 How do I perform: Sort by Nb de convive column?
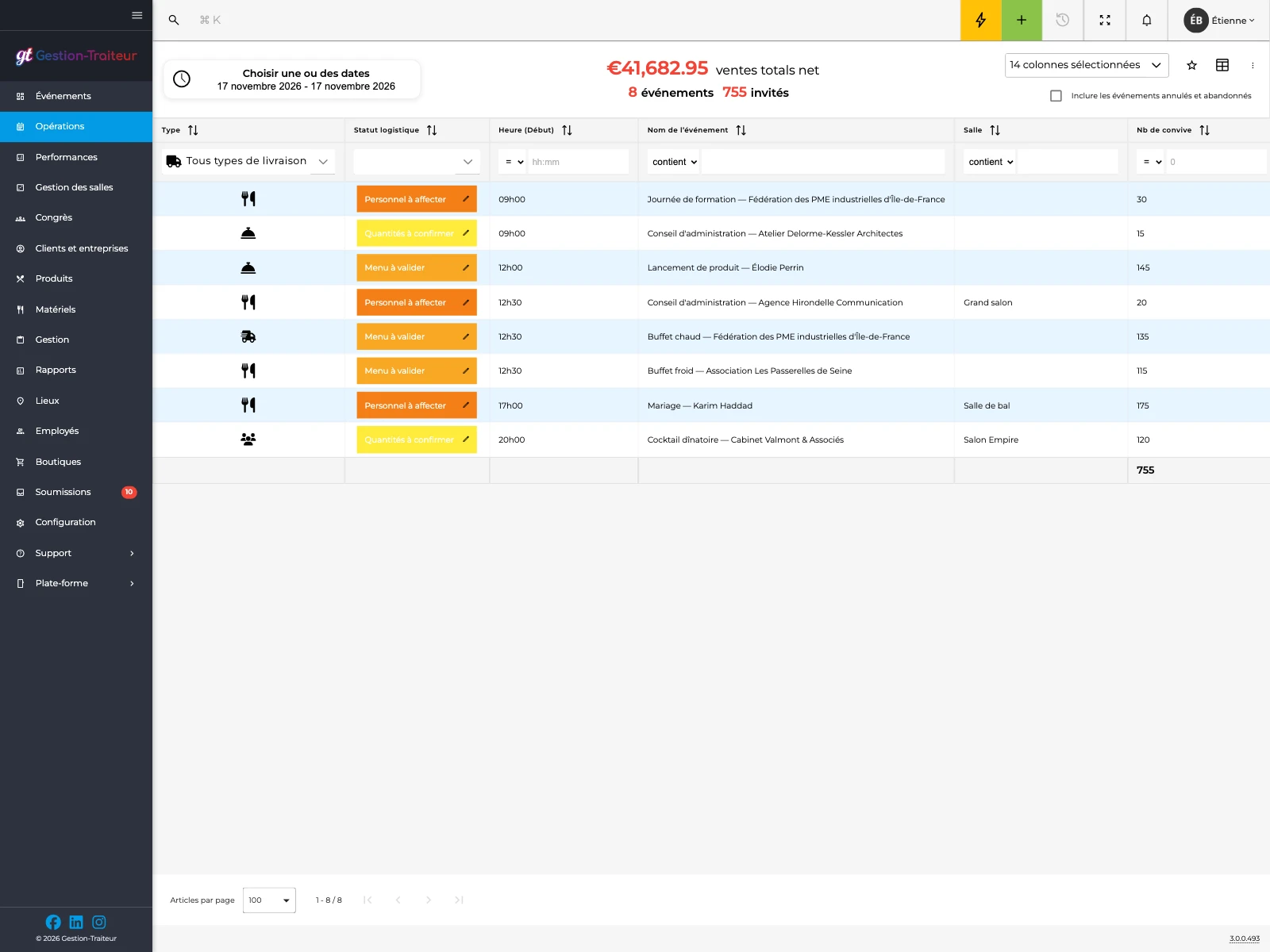pos(1204,130)
